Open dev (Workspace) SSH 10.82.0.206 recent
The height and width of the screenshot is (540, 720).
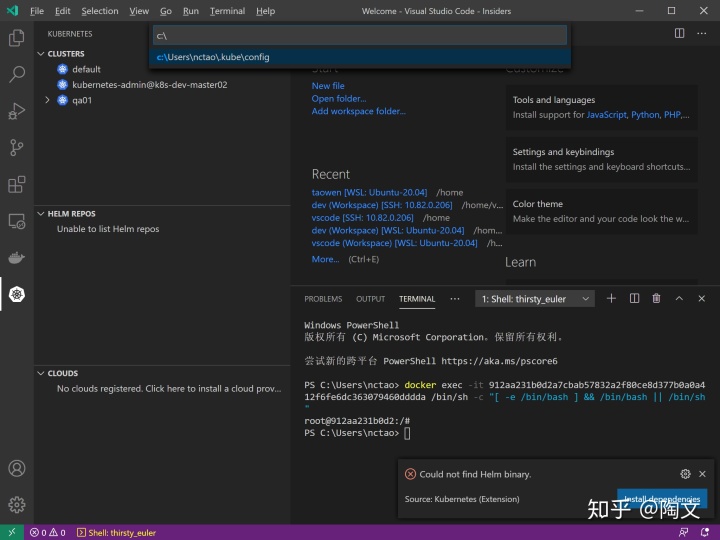click(382, 205)
